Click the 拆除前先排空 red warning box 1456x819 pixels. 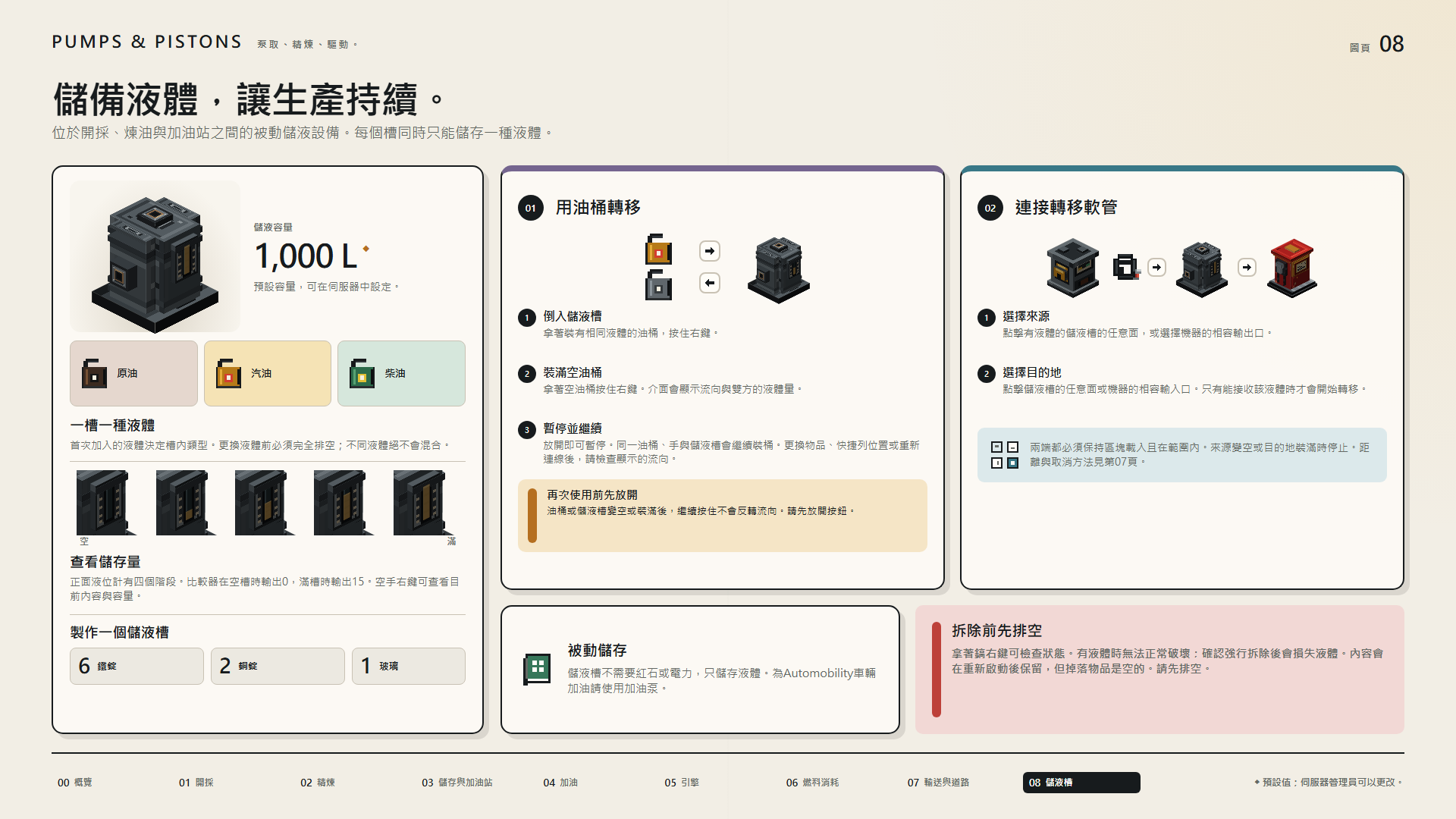[1159, 670]
